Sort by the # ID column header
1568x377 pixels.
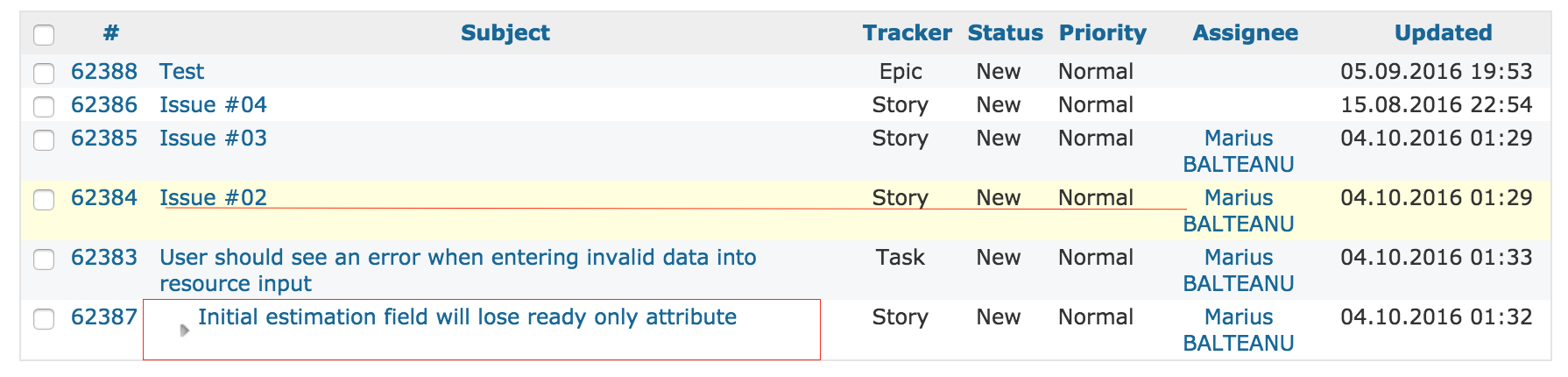pyautogui.click(x=110, y=33)
